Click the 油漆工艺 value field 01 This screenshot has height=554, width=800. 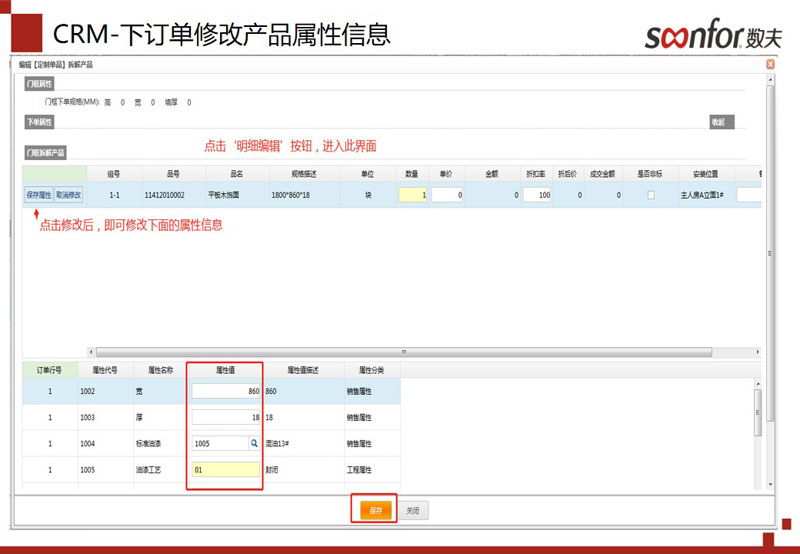click(226, 468)
